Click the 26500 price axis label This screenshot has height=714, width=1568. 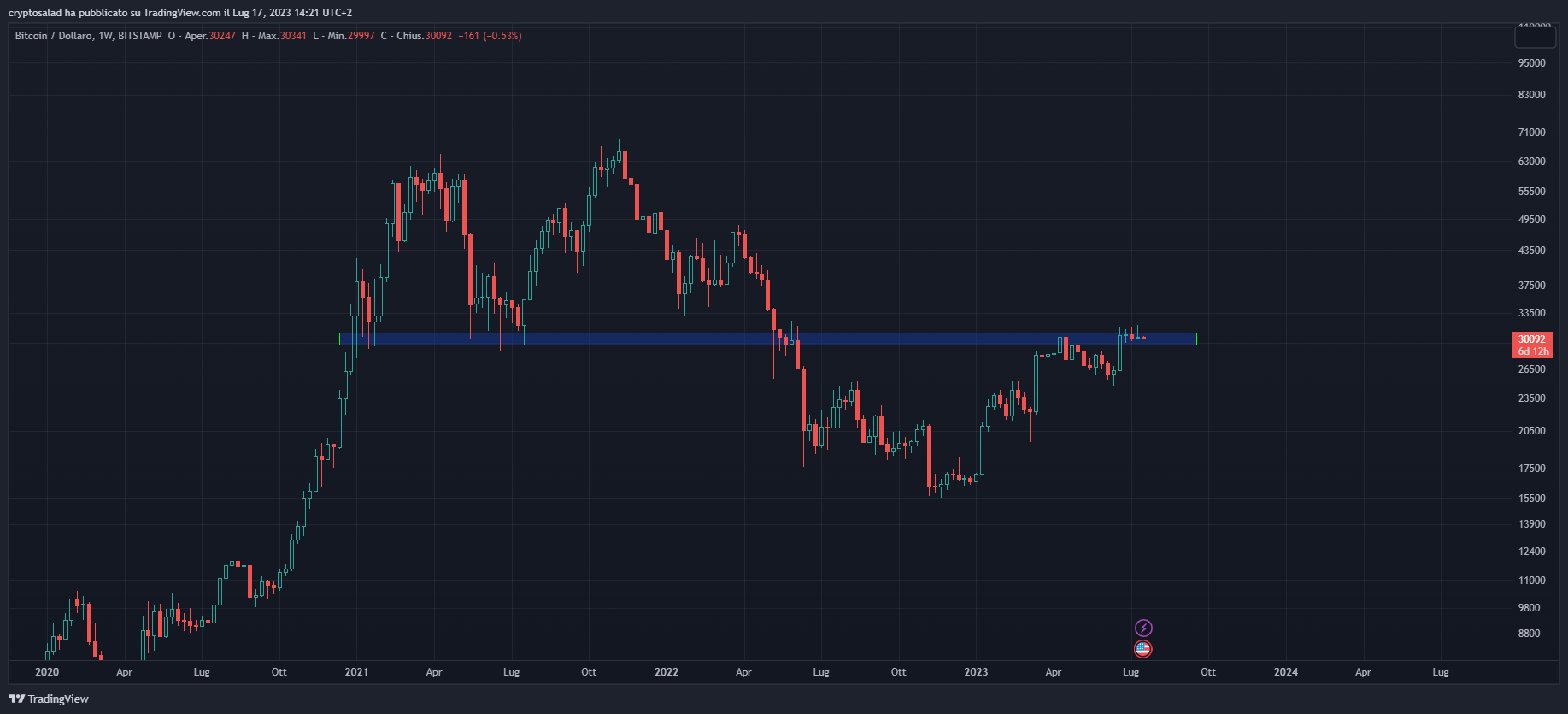[x=1531, y=369]
